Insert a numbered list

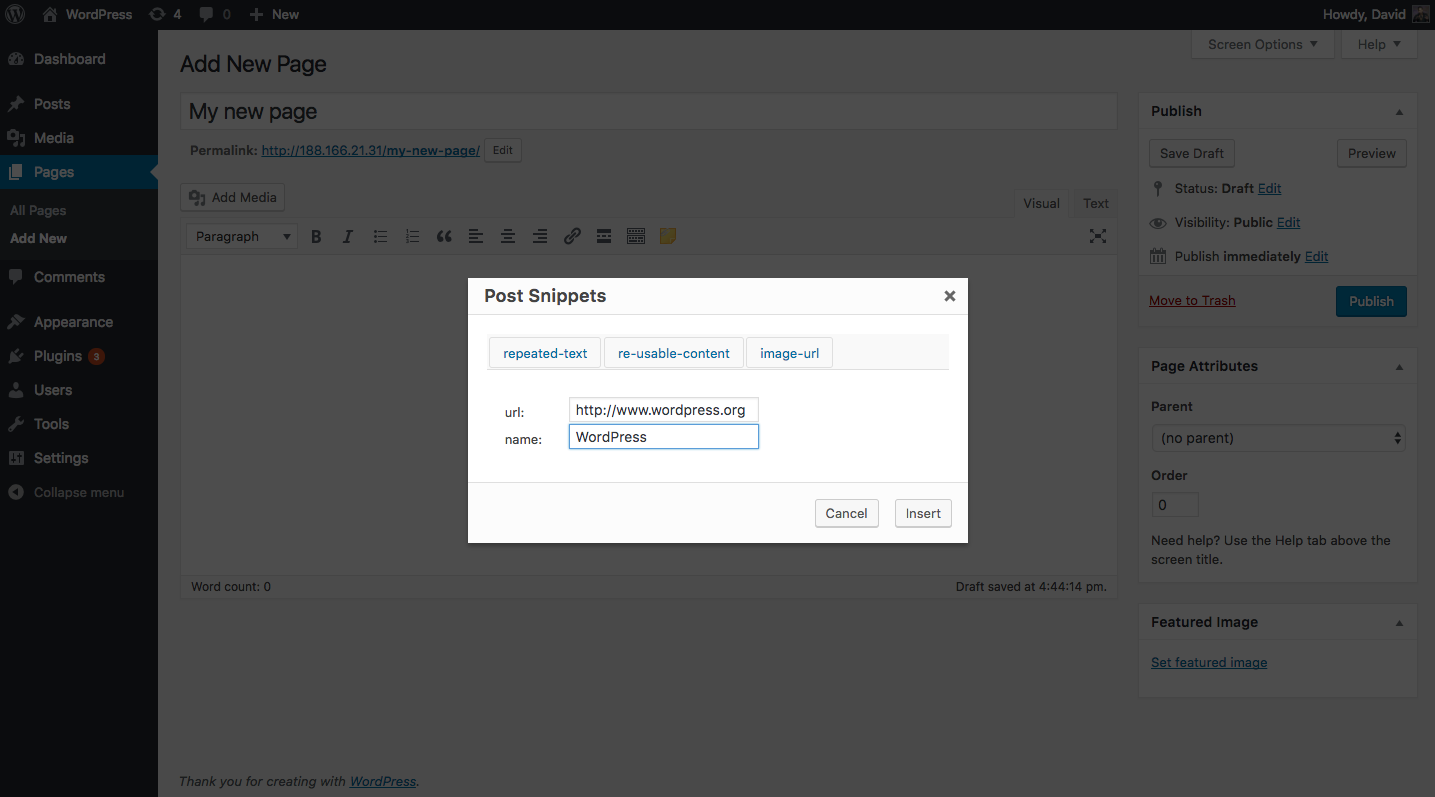click(412, 236)
